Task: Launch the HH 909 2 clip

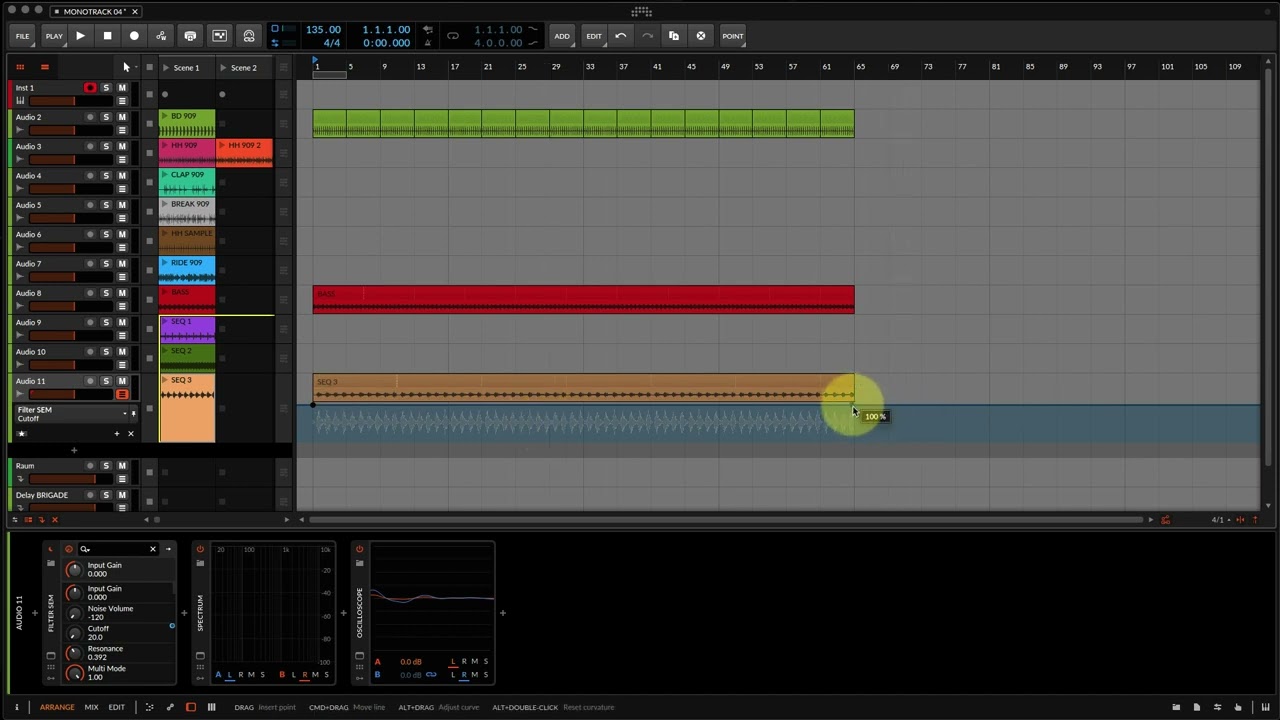Action: click(223, 145)
